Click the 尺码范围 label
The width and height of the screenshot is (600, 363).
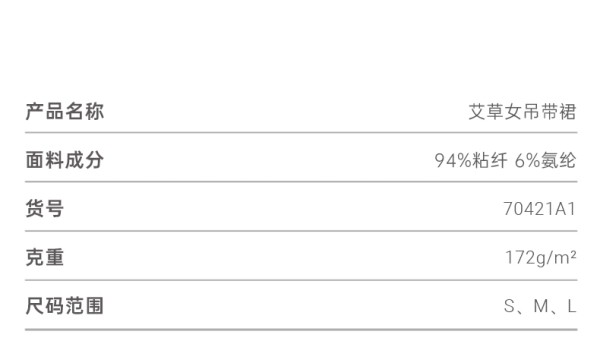tap(65, 306)
